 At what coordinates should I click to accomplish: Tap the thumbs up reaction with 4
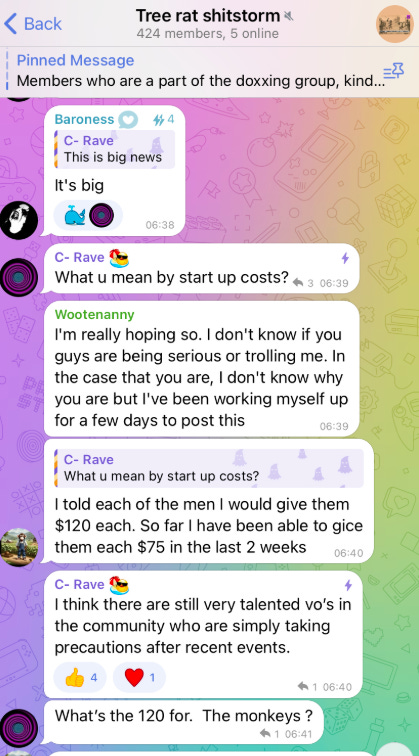(80, 677)
